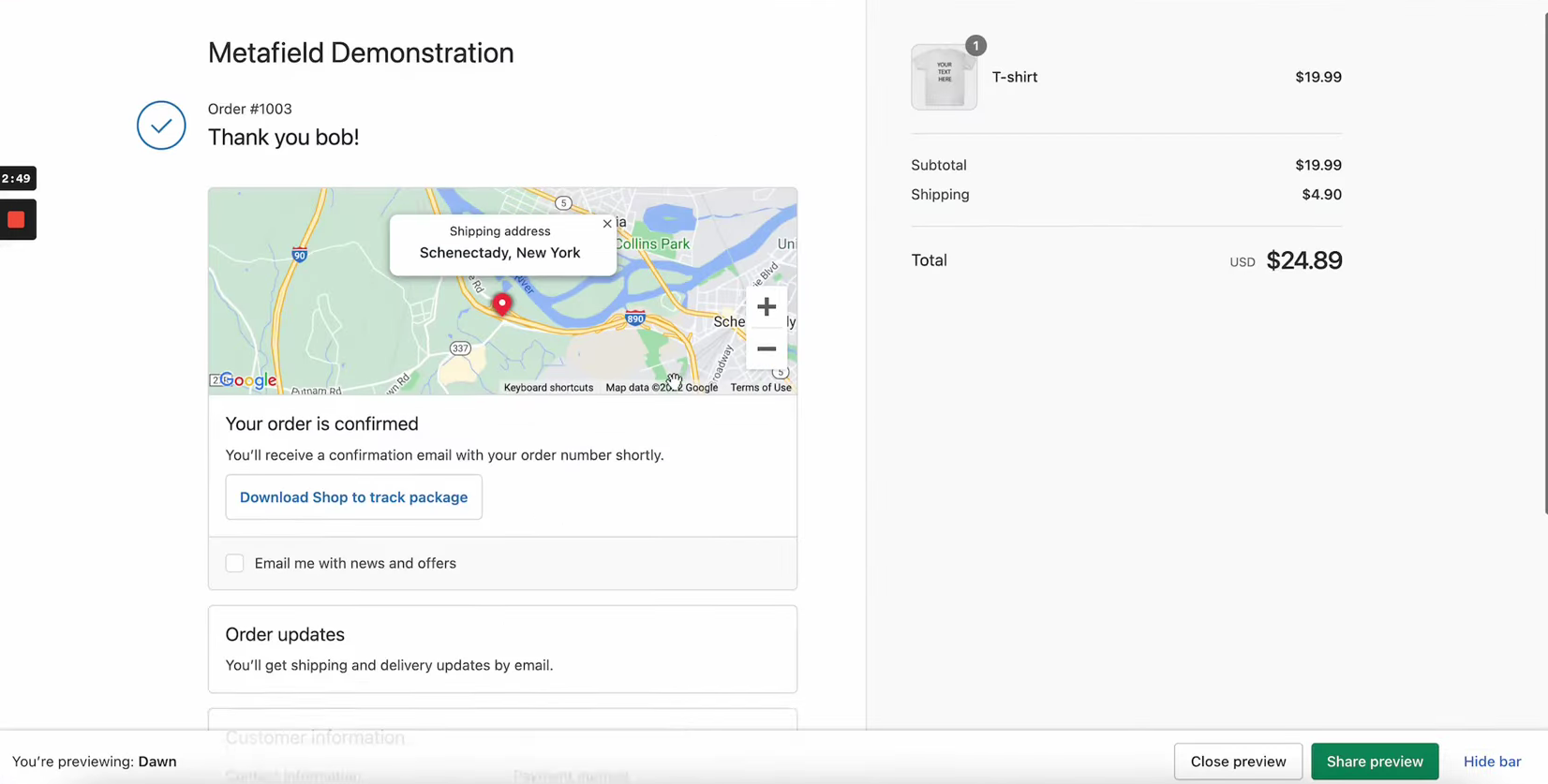Click the Metafield Demonstration store title
Viewport: 1548px width, 784px height.
click(x=361, y=53)
